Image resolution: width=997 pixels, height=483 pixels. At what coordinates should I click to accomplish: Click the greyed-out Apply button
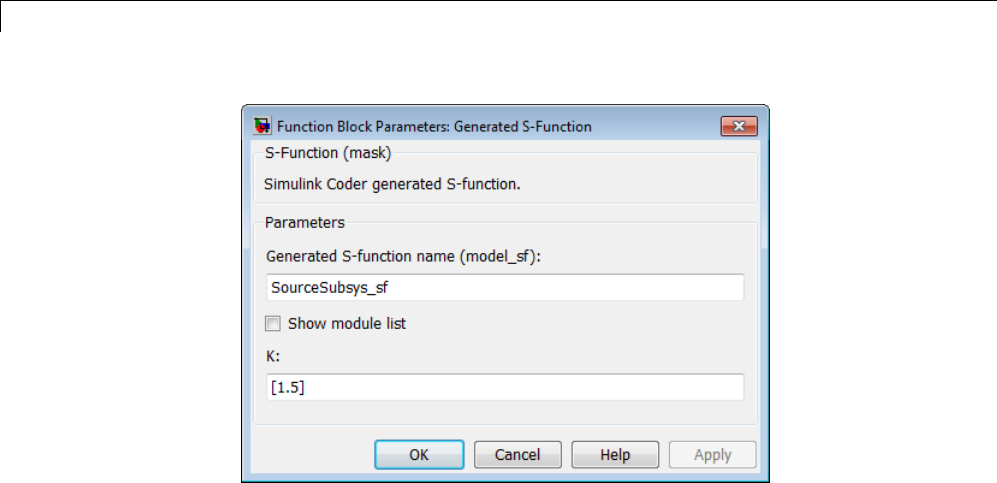click(x=712, y=455)
